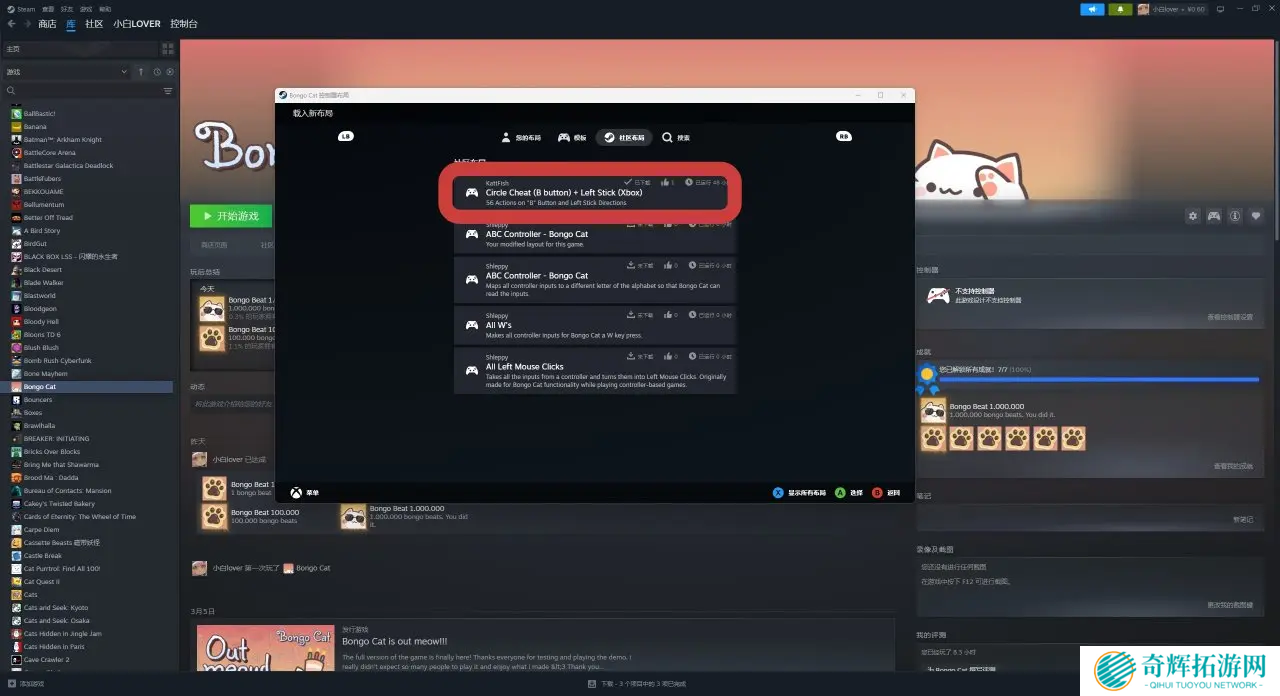Toggle the ready-to-play filter icon

tap(170, 72)
